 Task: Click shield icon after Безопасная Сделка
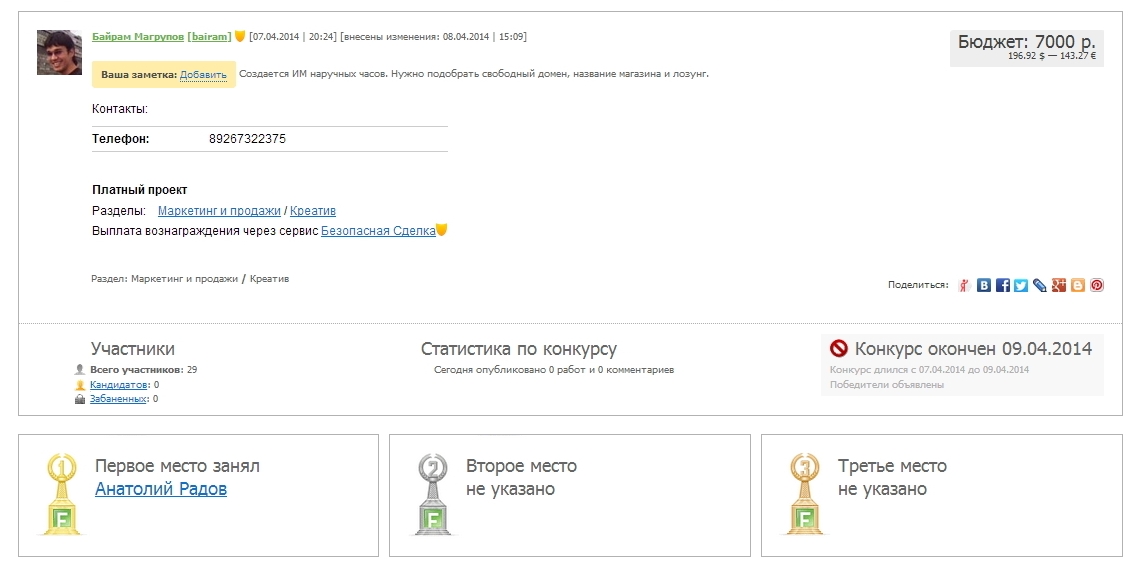click(x=441, y=230)
